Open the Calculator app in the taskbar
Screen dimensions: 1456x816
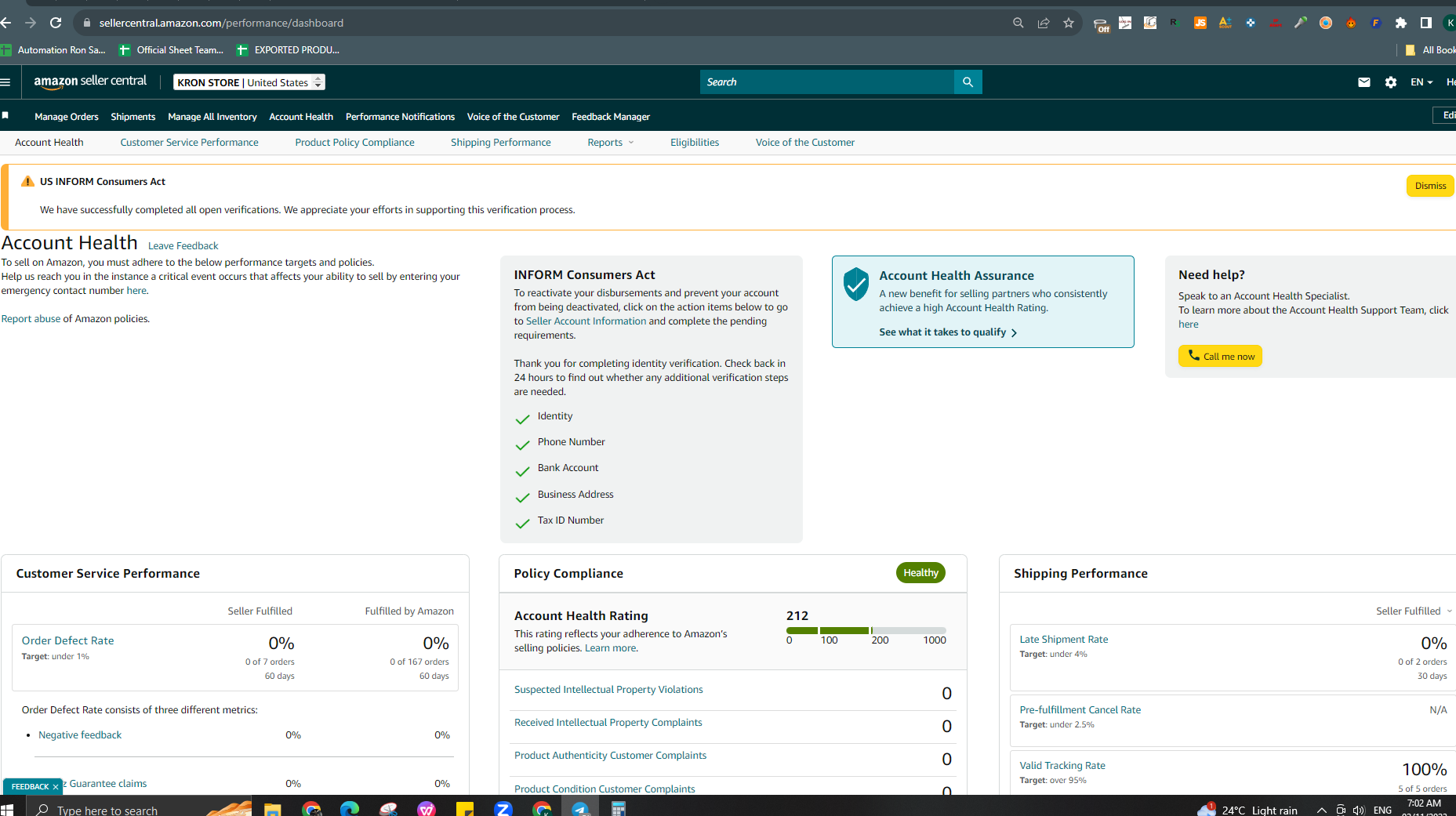[x=618, y=809]
